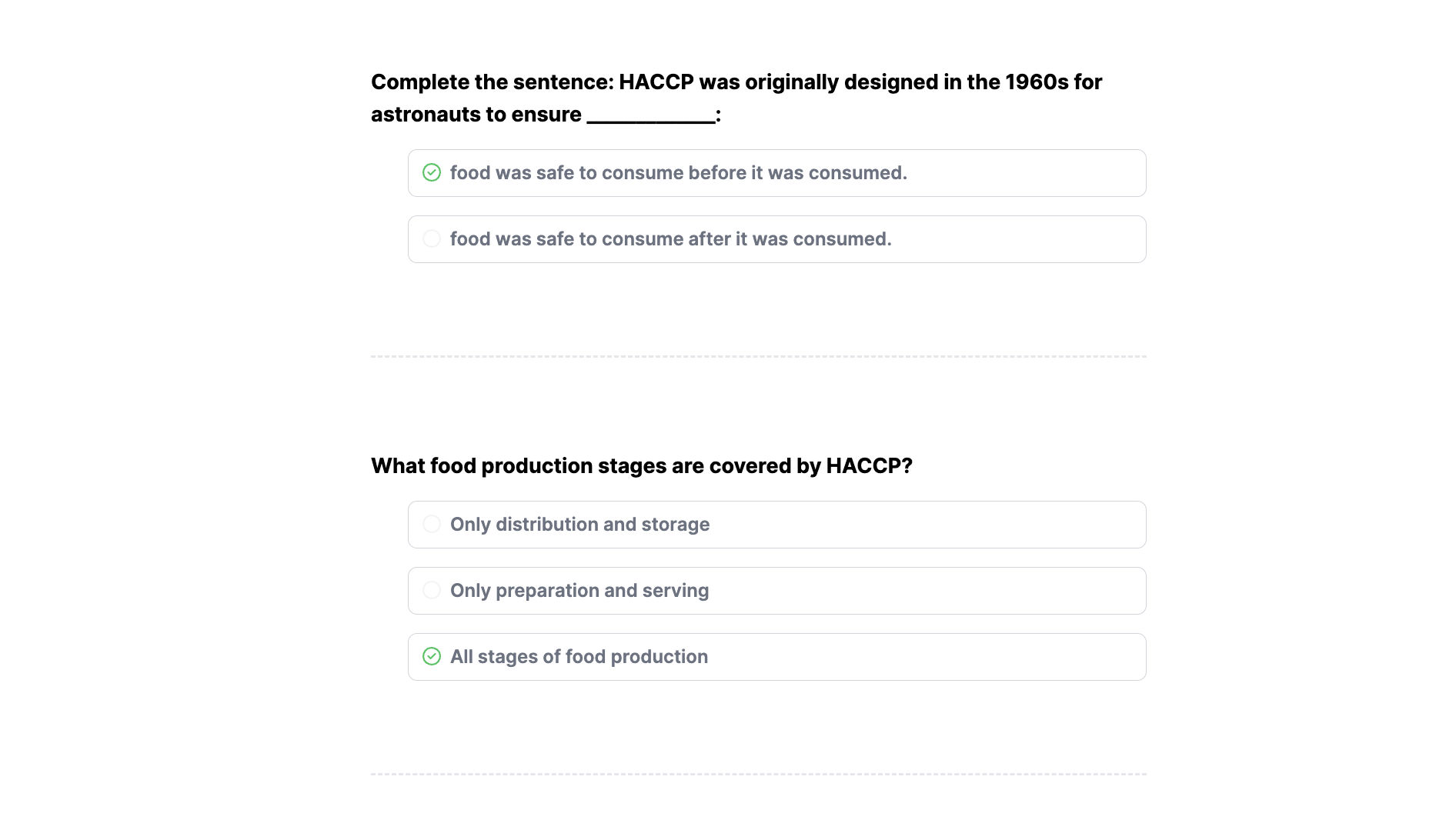This screenshot has height=820, width=1456.
Task: Click "HACCP?" at end of second question
Action: click(x=869, y=466)
